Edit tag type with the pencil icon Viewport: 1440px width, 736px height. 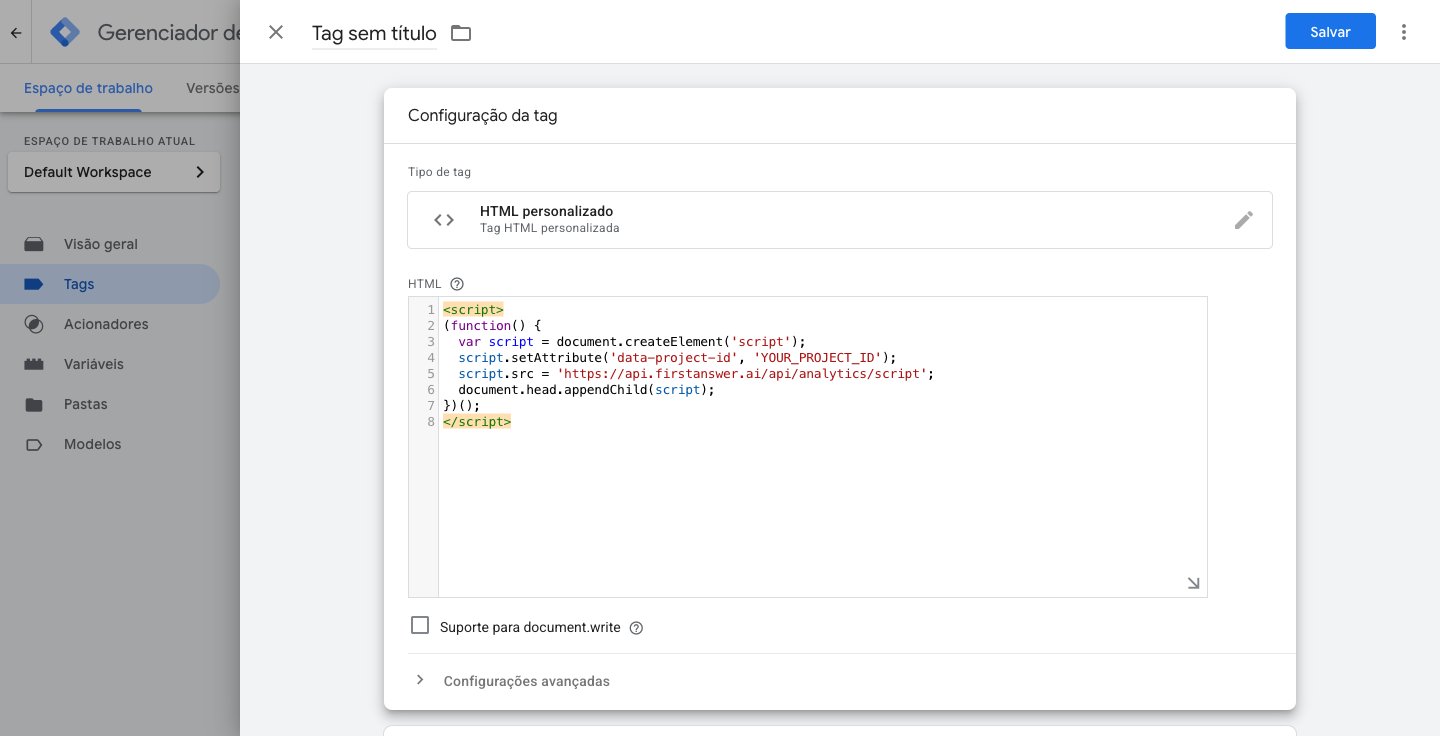point(1243,220)
